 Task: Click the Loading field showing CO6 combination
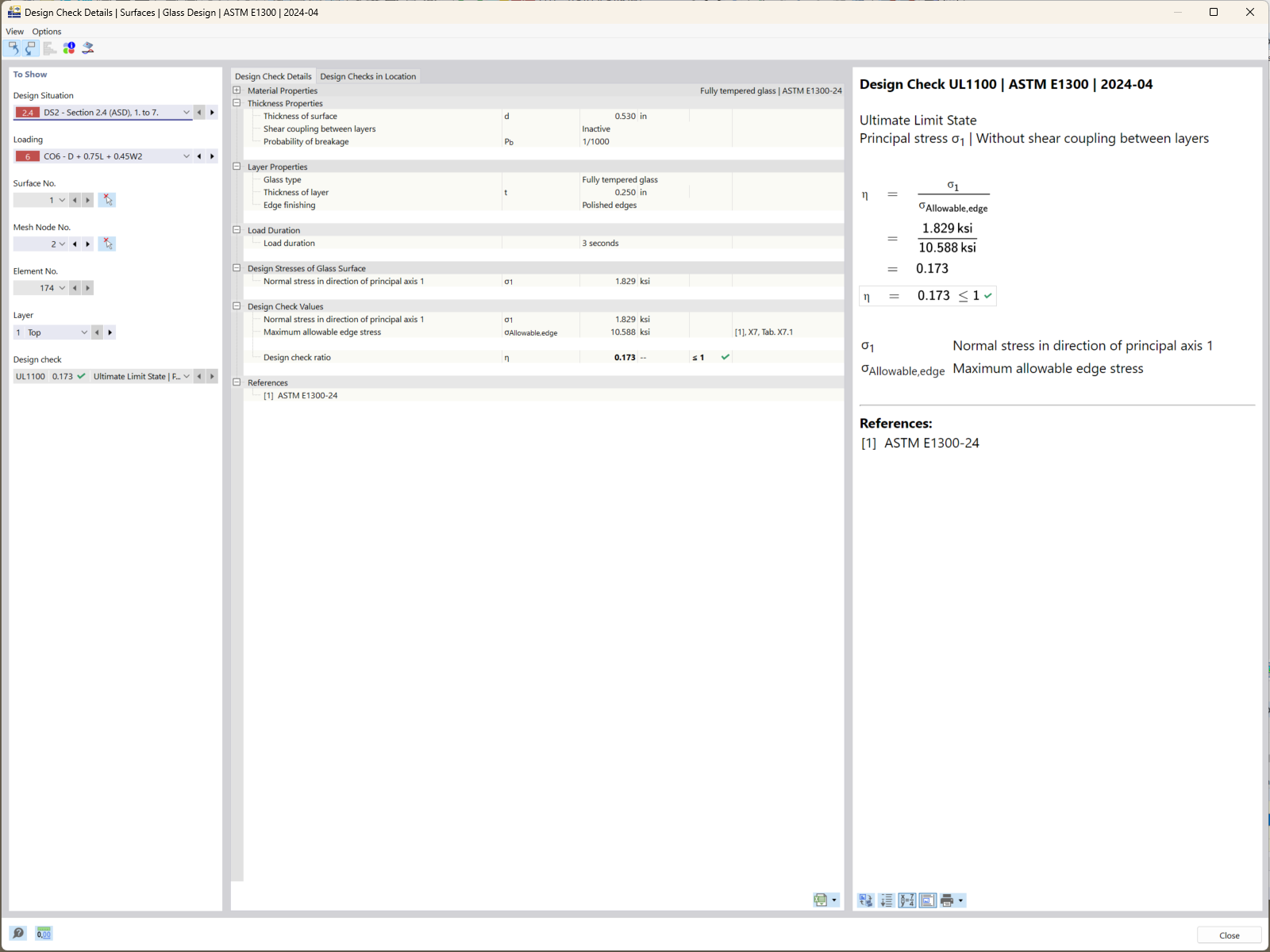[103, 156]
